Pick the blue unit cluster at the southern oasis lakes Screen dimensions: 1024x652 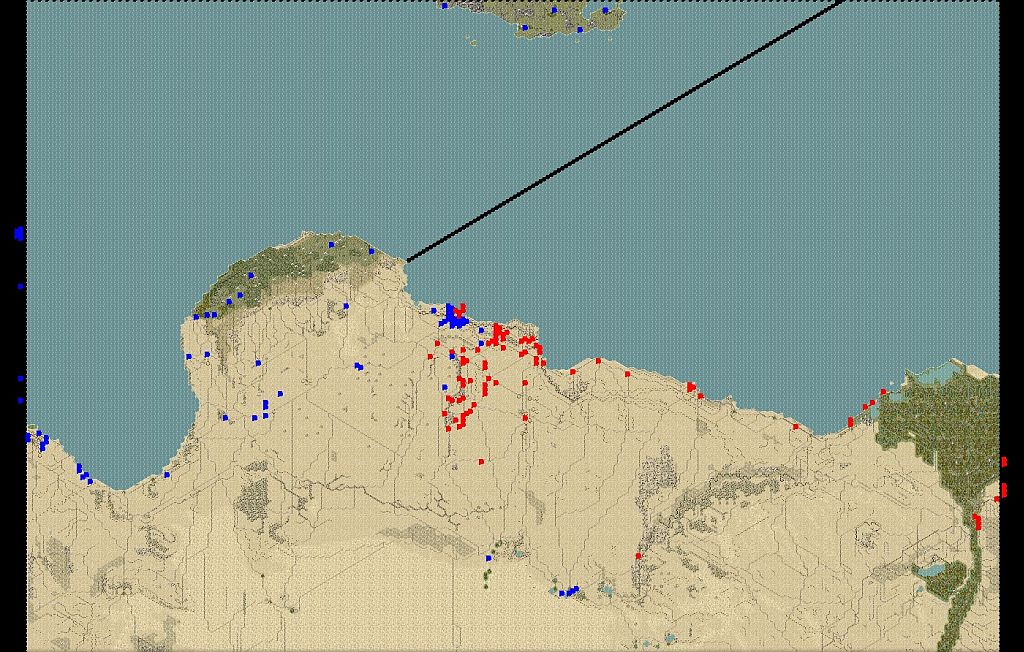(569, 591)
